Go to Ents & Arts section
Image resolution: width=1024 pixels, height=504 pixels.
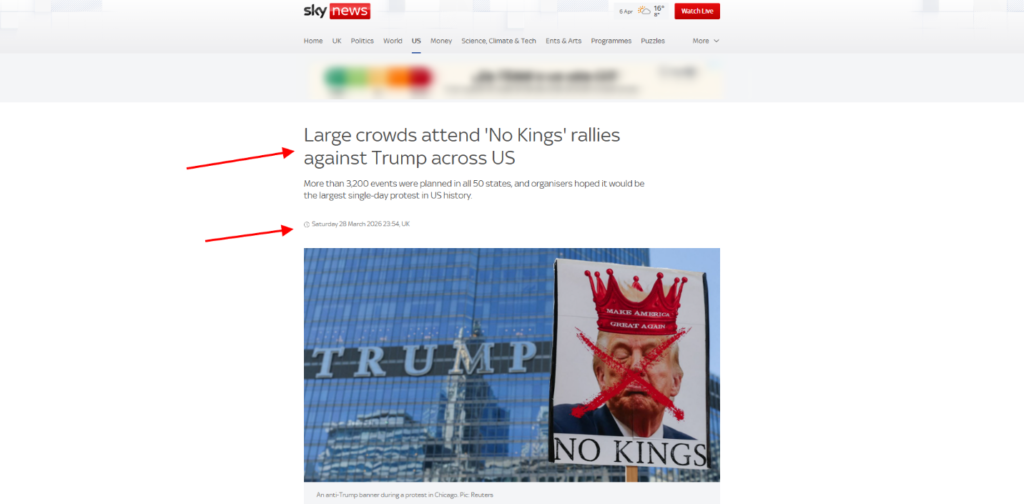(563, 40)
